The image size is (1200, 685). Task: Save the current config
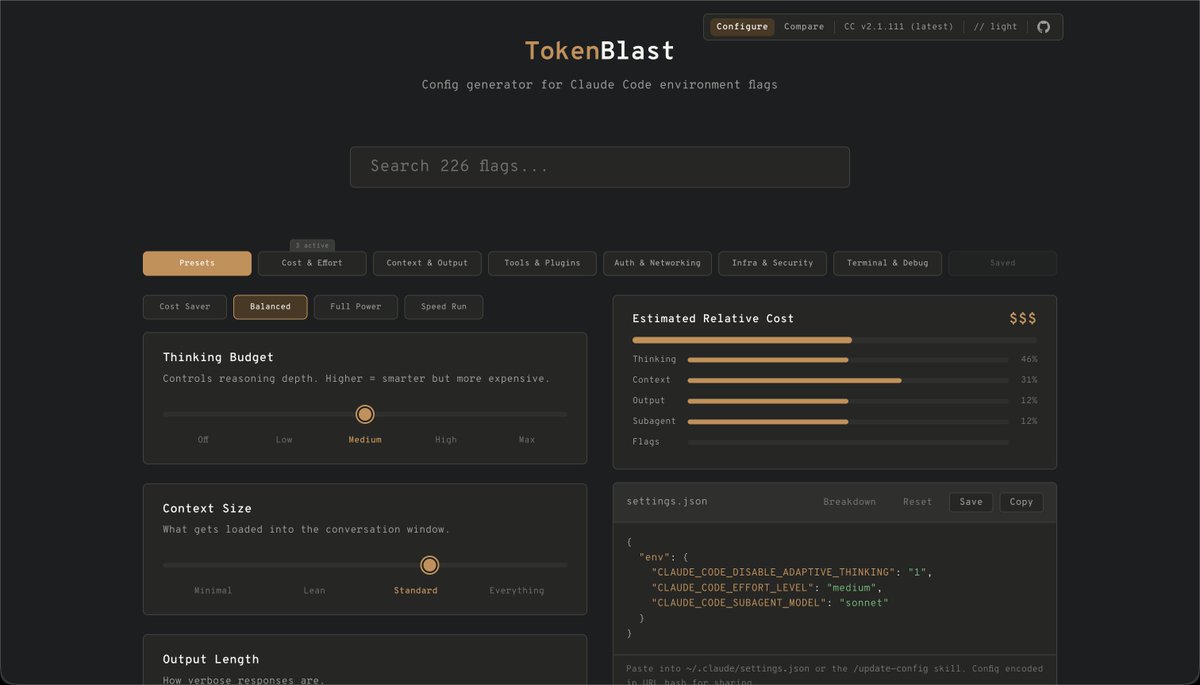click(x=971, y=502)
